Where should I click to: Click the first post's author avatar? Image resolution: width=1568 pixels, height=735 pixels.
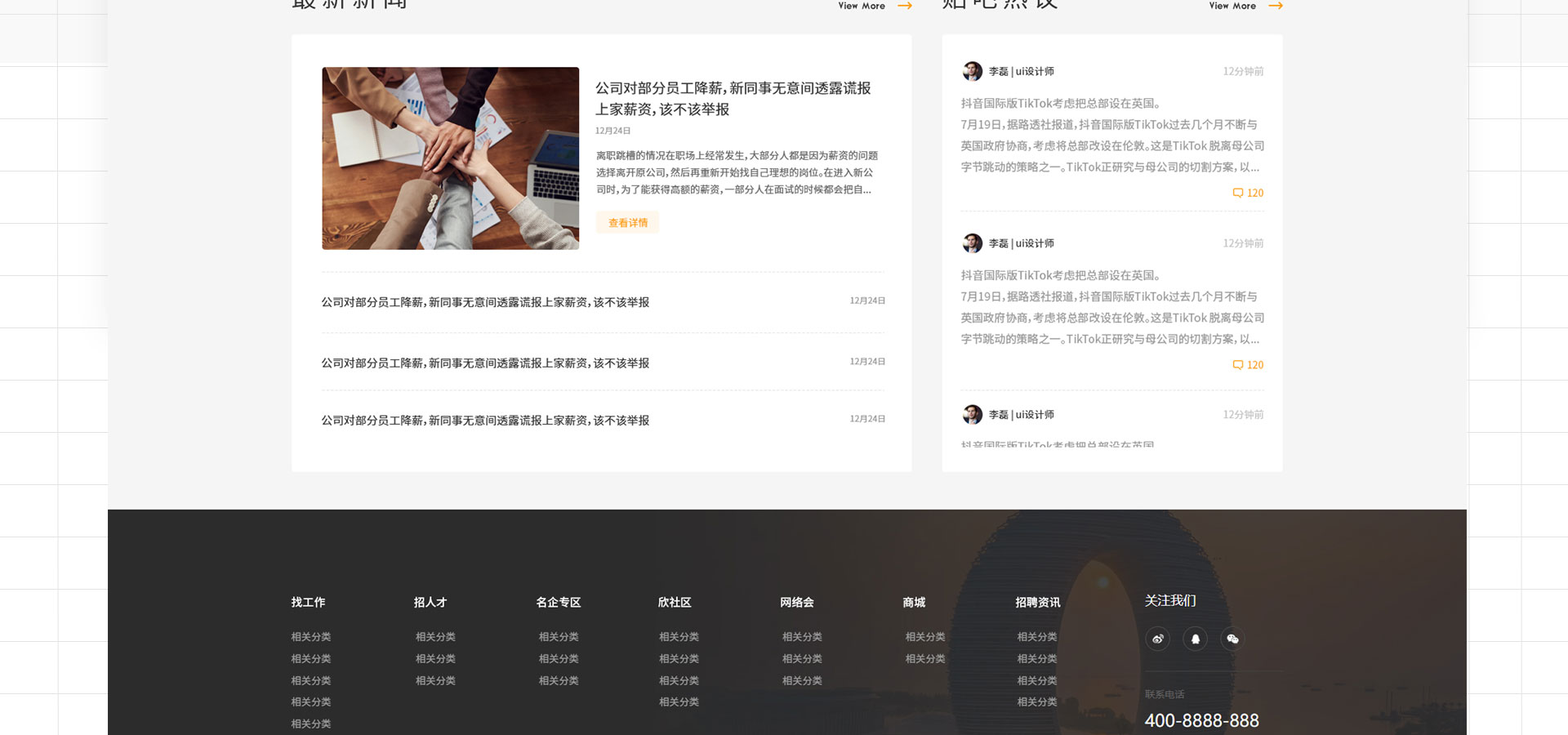tap(972, 72)
